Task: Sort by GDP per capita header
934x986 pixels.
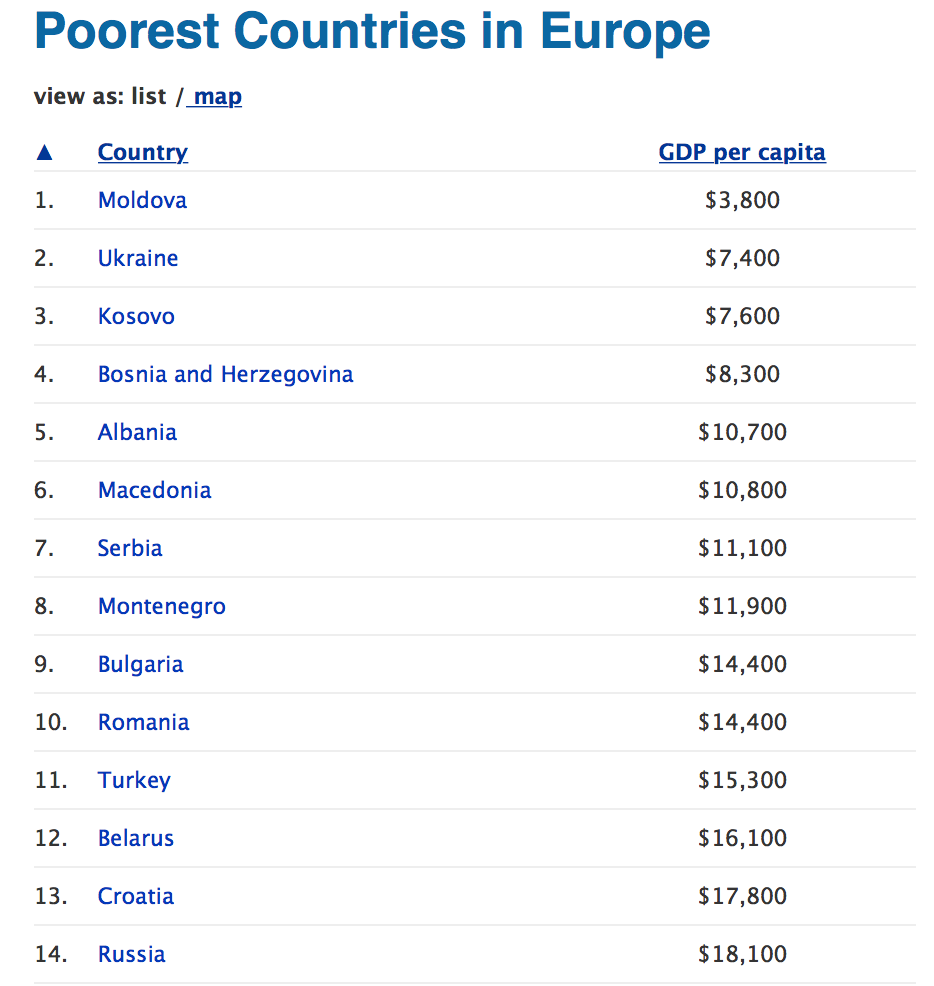Action: click(742, 153)
